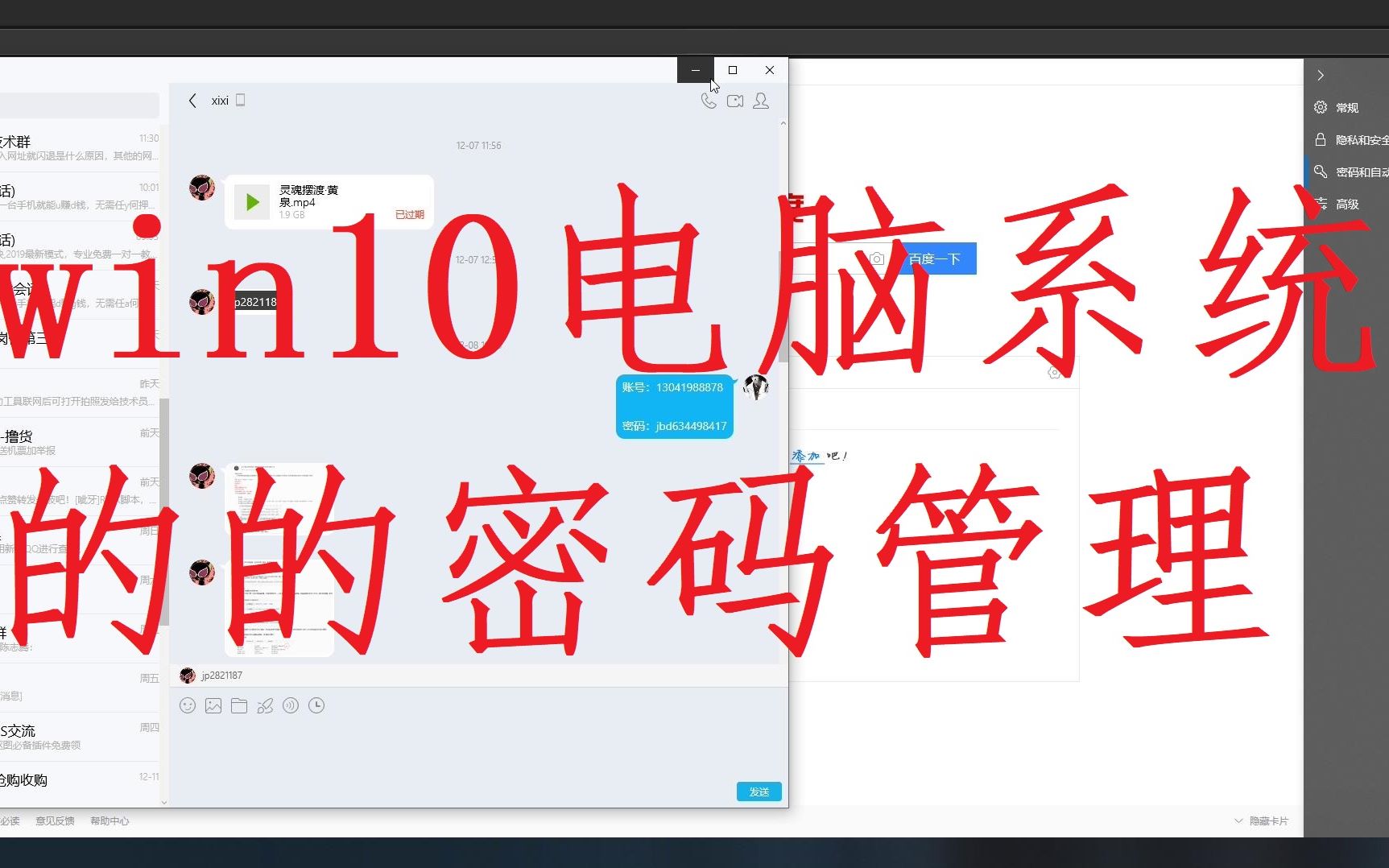1389x868 pixels.
Task: Click the jp2821187 bar above input toolbar
Action: click(478, 676)
